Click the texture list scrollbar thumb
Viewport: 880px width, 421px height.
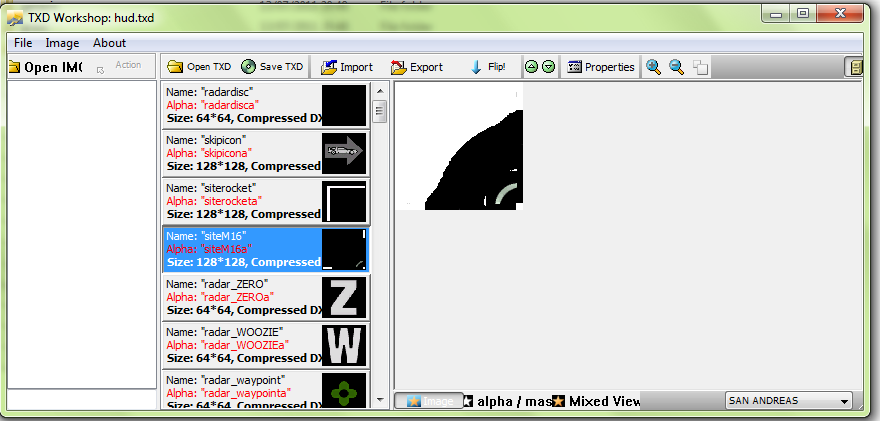click(x=380, y=111)
